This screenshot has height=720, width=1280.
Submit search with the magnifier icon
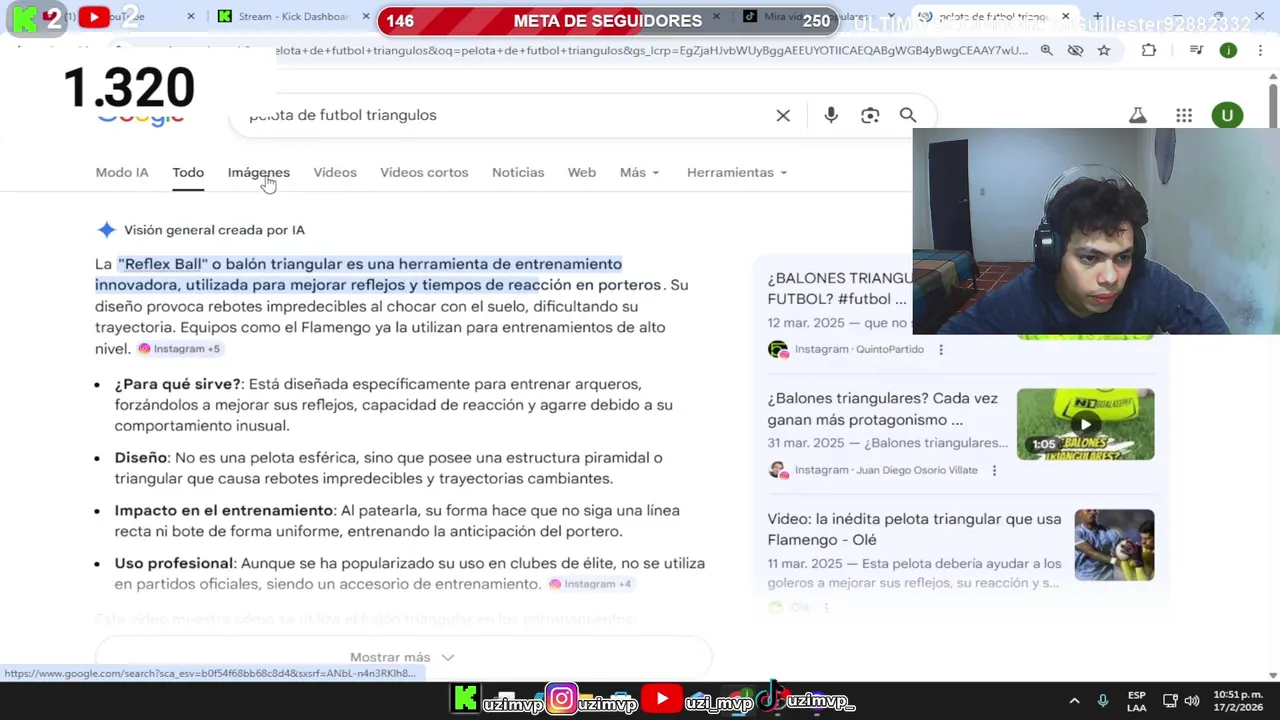pyautogui.click(x=908, y=115)
